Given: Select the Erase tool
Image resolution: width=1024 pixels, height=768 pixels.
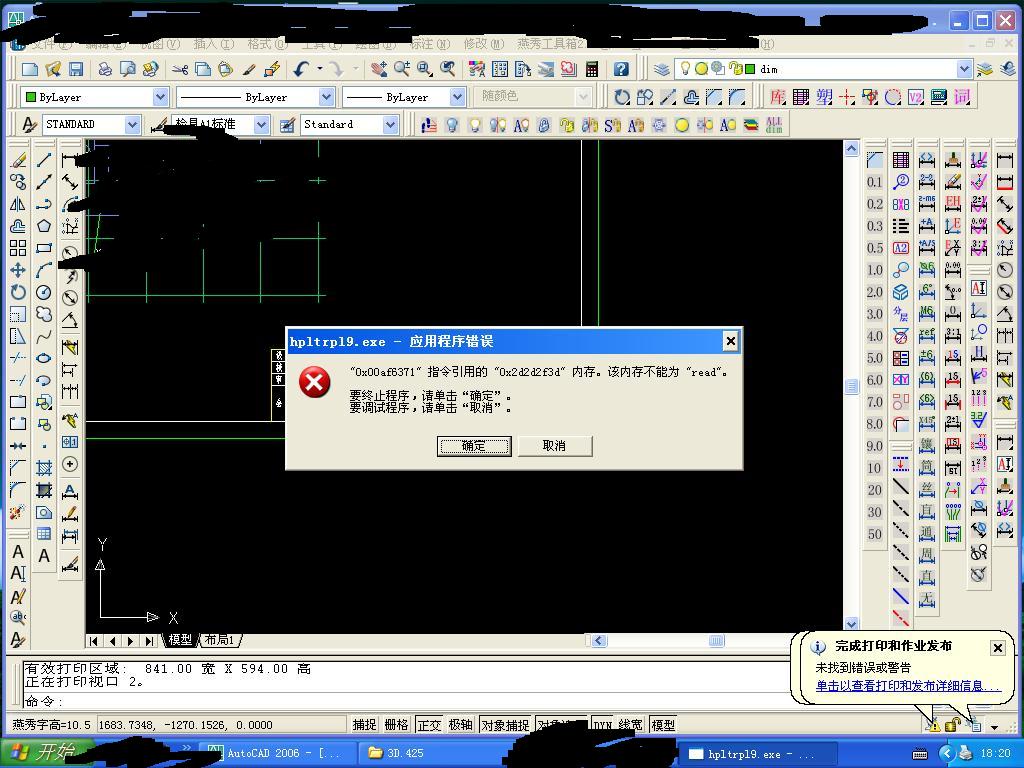Looking at the screenshot, I should pos(18,160).
